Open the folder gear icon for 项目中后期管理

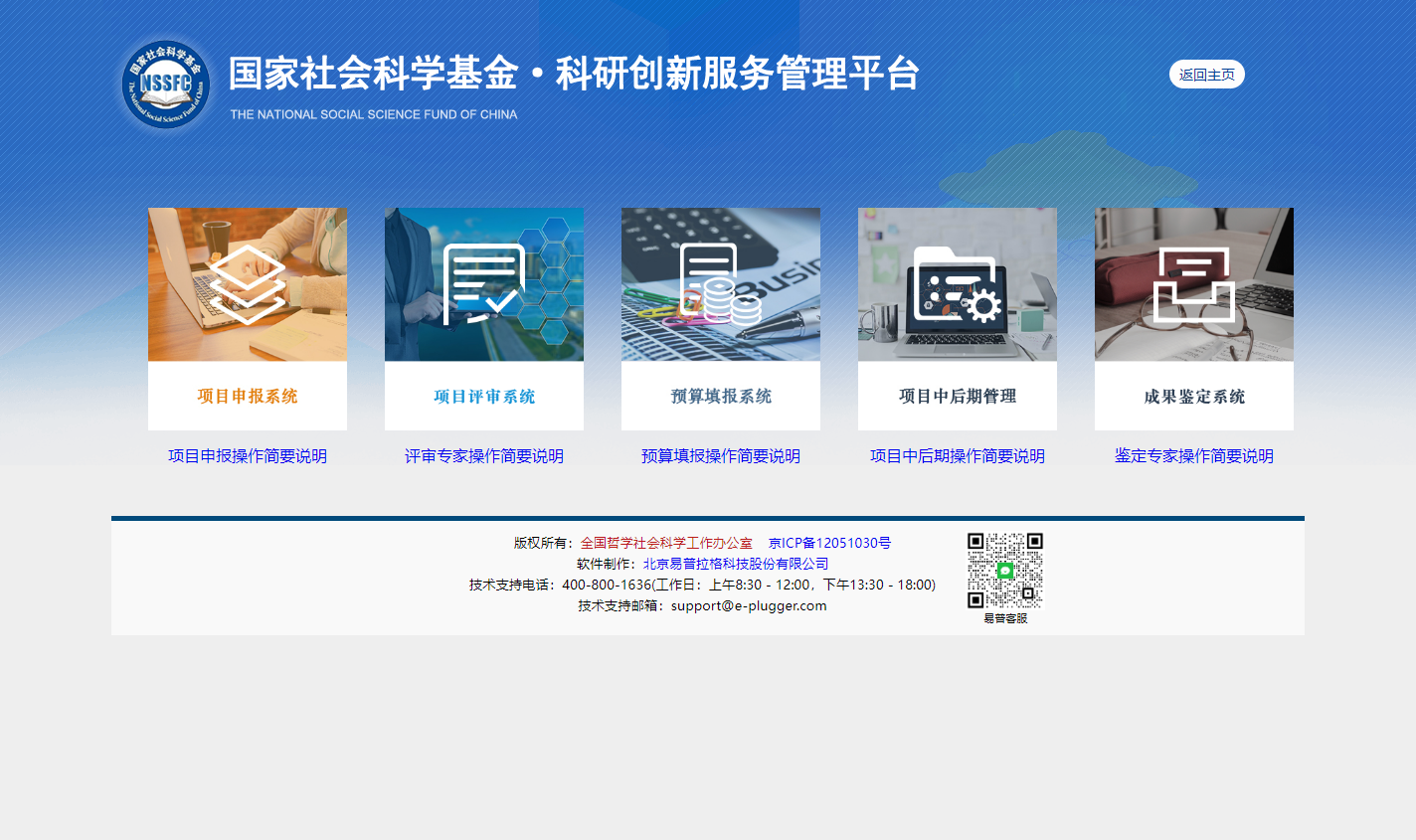pos(958,284)
